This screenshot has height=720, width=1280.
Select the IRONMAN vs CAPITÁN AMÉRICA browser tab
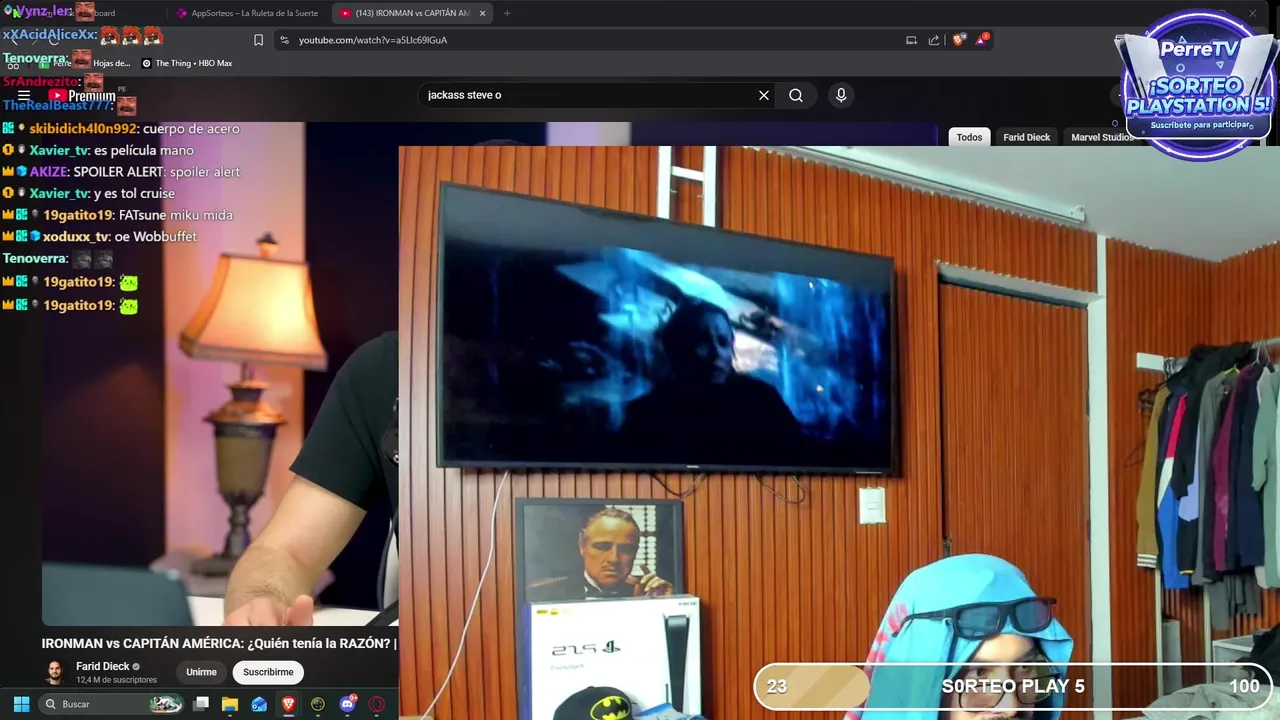click(405, 13)
